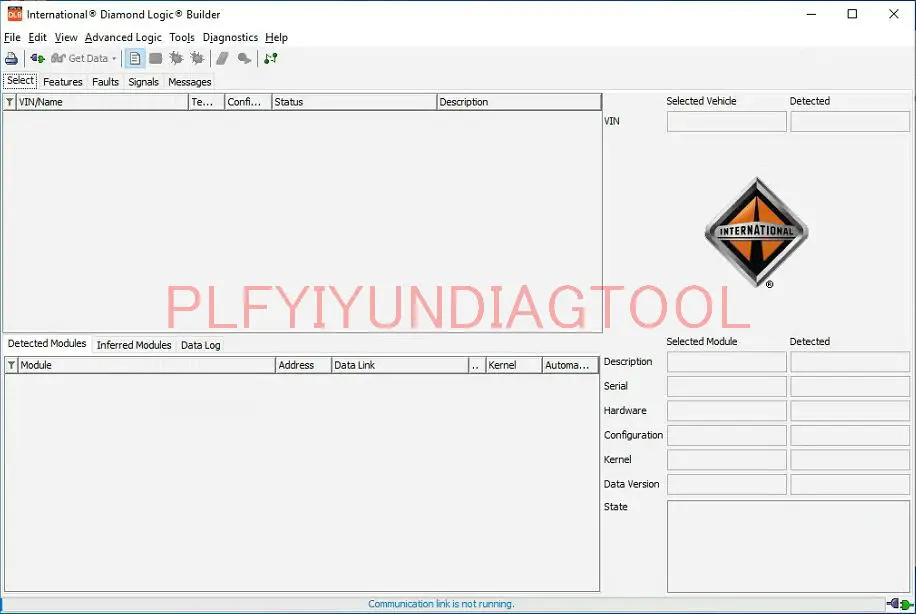Open the Advanced Logic menu
The width and height of the screenshot is (916, 614).
pyautogui.click(x=123, y=37)
